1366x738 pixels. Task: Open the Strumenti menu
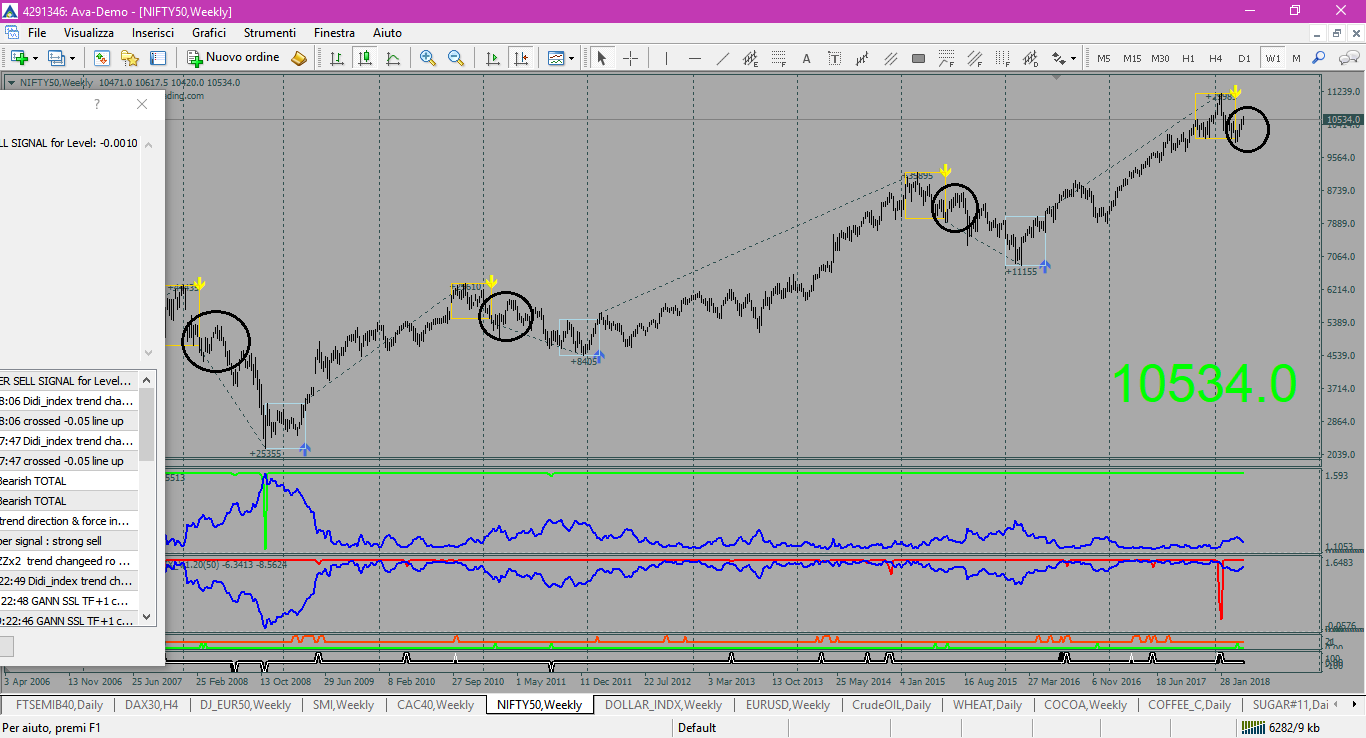pos(269,33)
